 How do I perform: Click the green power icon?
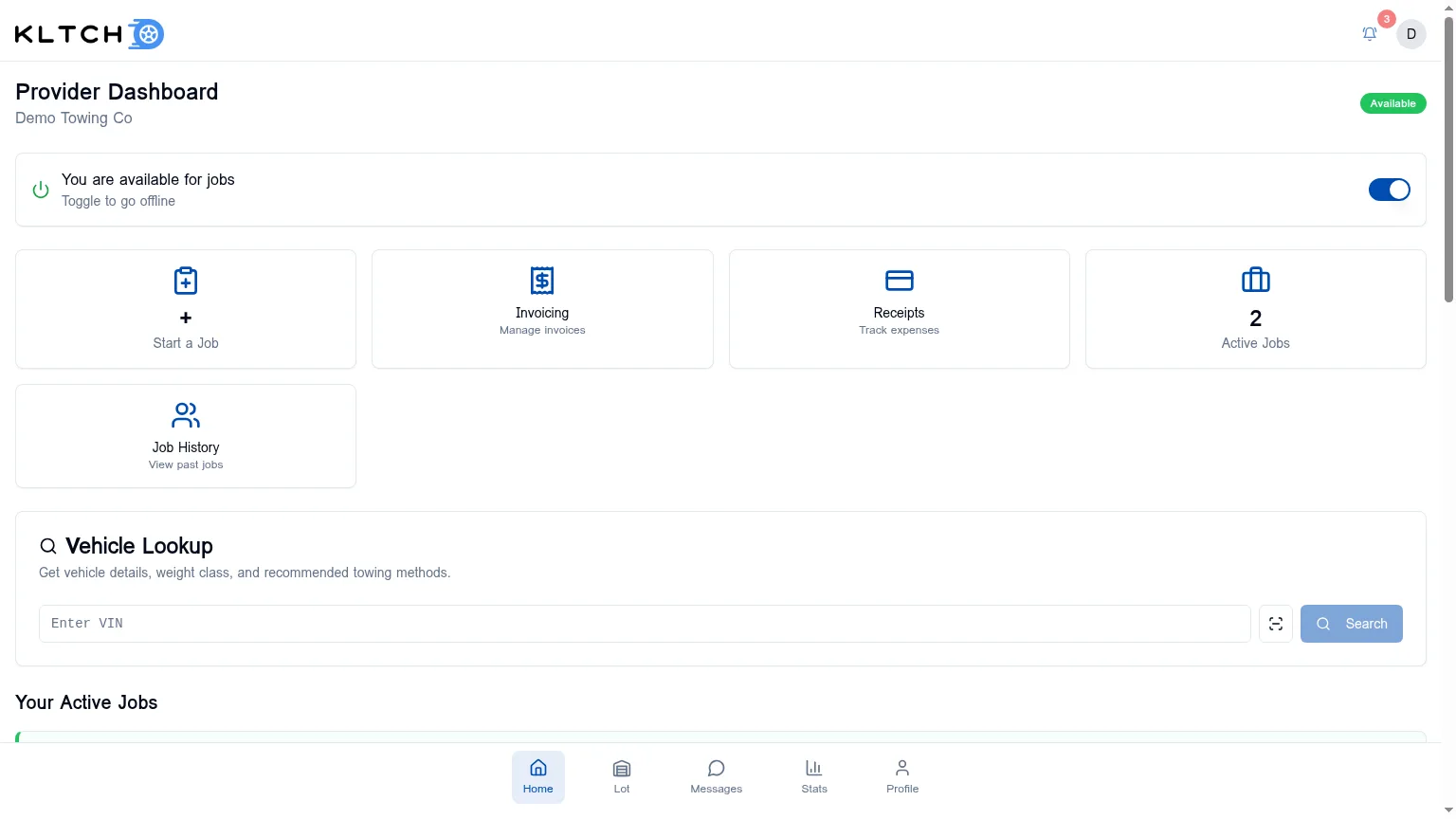[x=41, y=190]
